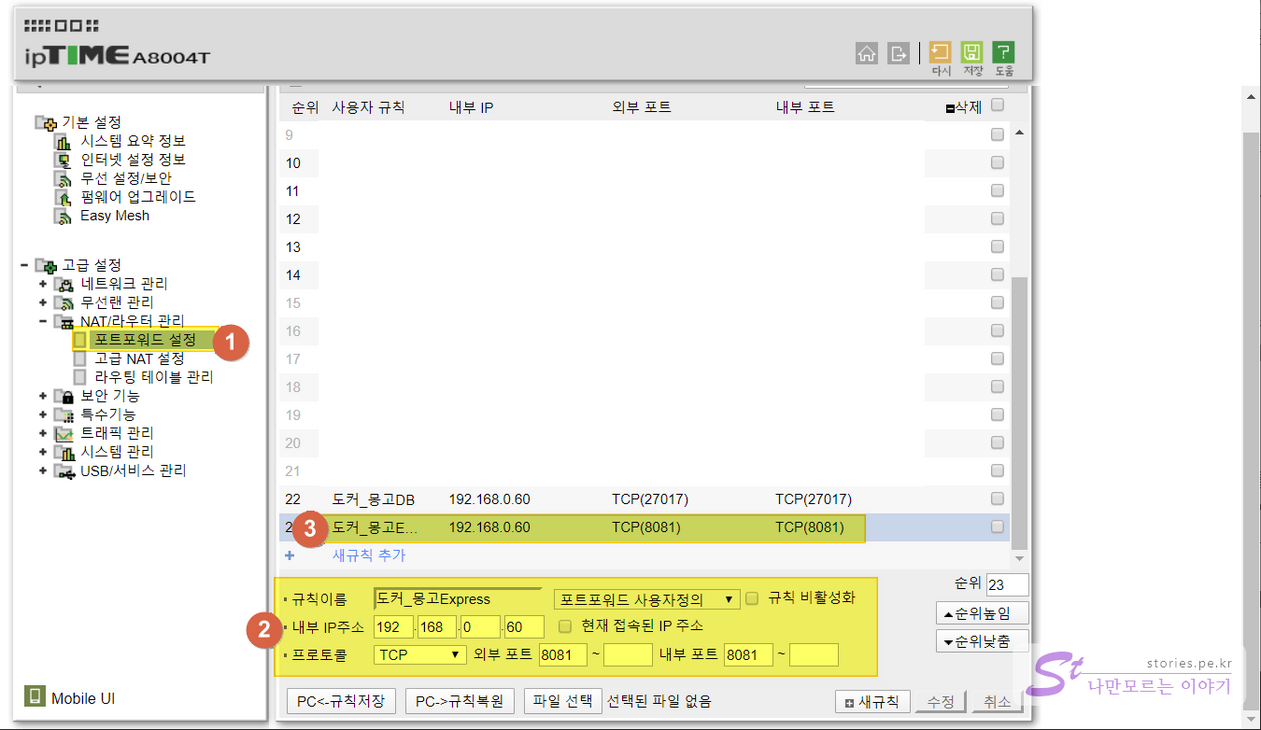Viewport: 1261px width, 730px height.
Task: Open the 포트포워드 사용자정의 dropdown
Action: (x=646, y=599)
